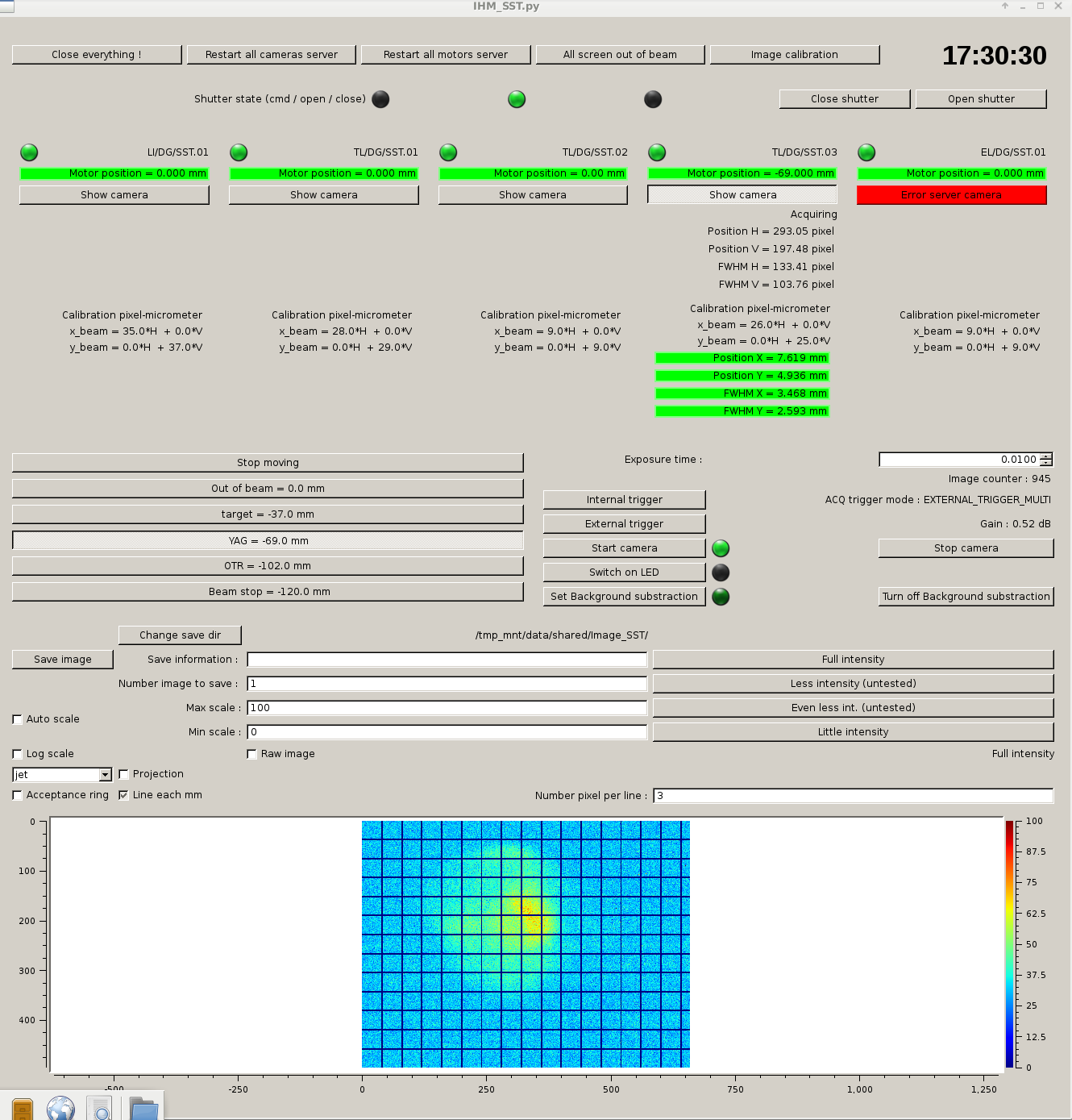Increase exposure time with spinner up arrow
This screenshot has width=1072, height=1120.
point(1046,456)
